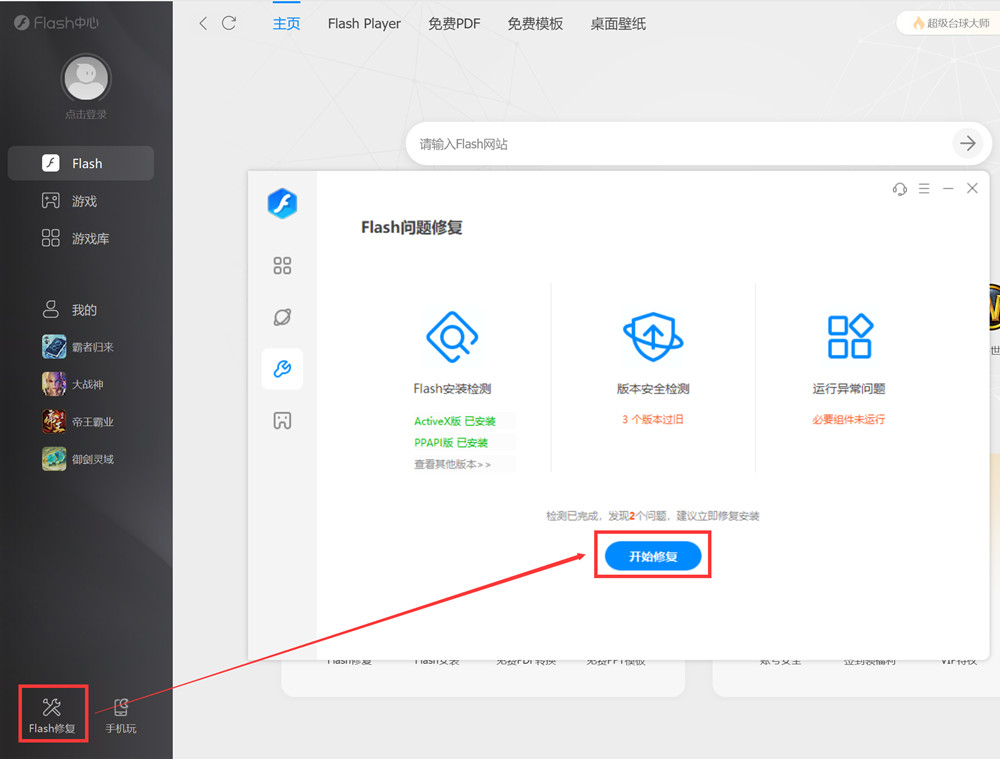
Task: Click the Flash修复 wrench icon in sidebar
Action: [x=52, y=708]
